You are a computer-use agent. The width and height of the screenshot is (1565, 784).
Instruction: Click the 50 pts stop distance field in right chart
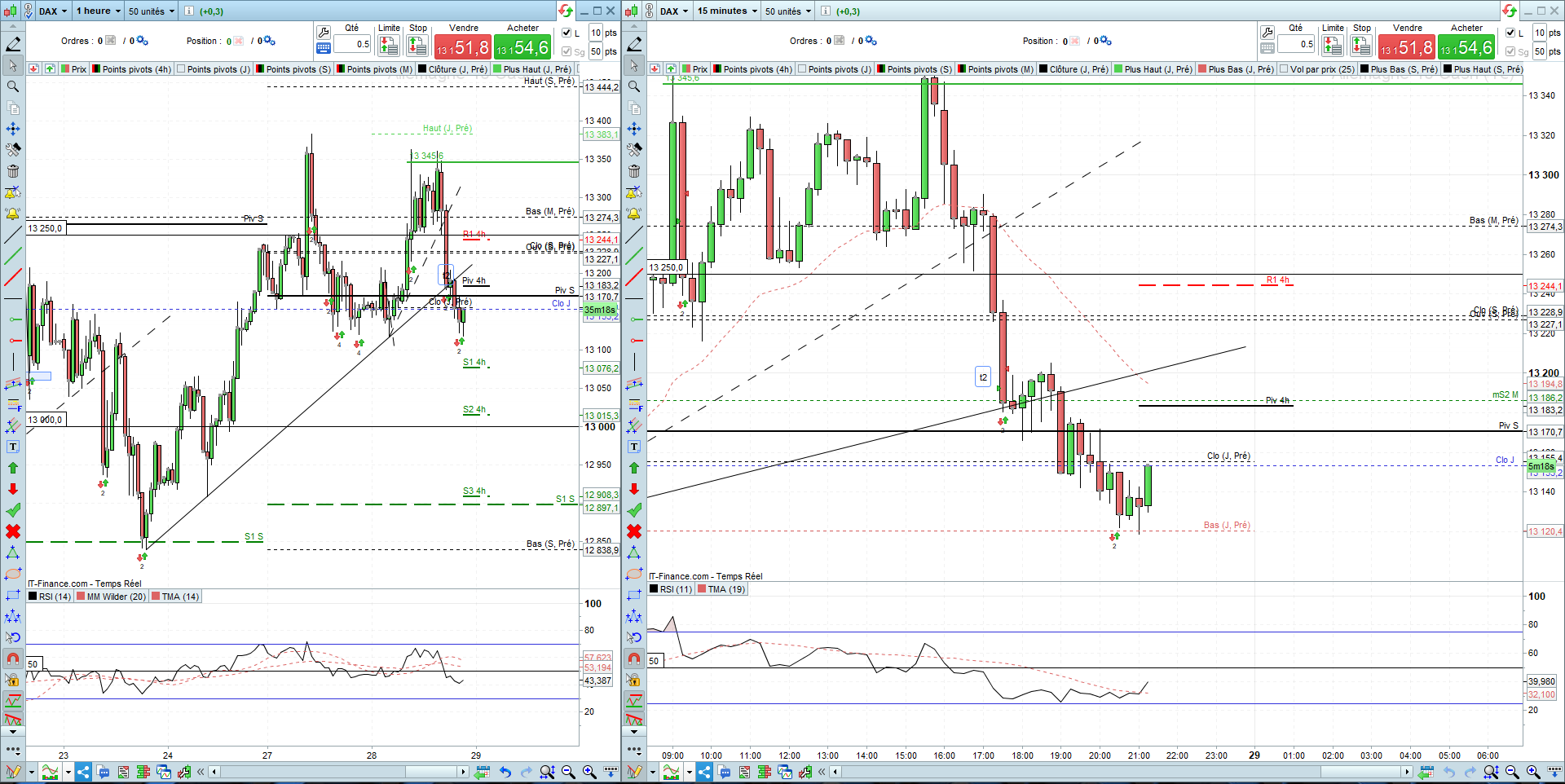coord(1540,51)
